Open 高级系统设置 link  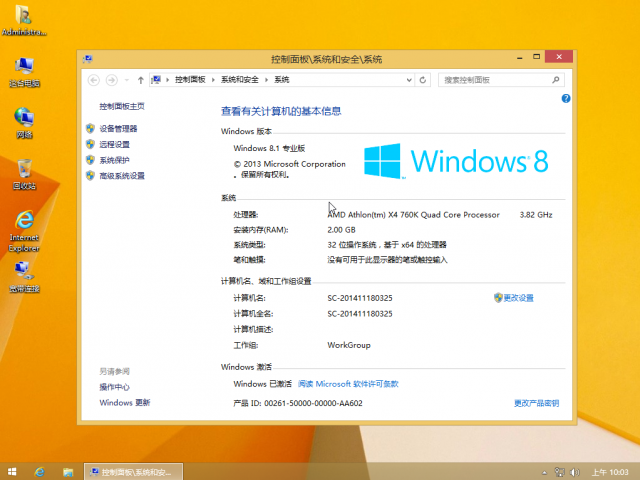click(122, 176)
